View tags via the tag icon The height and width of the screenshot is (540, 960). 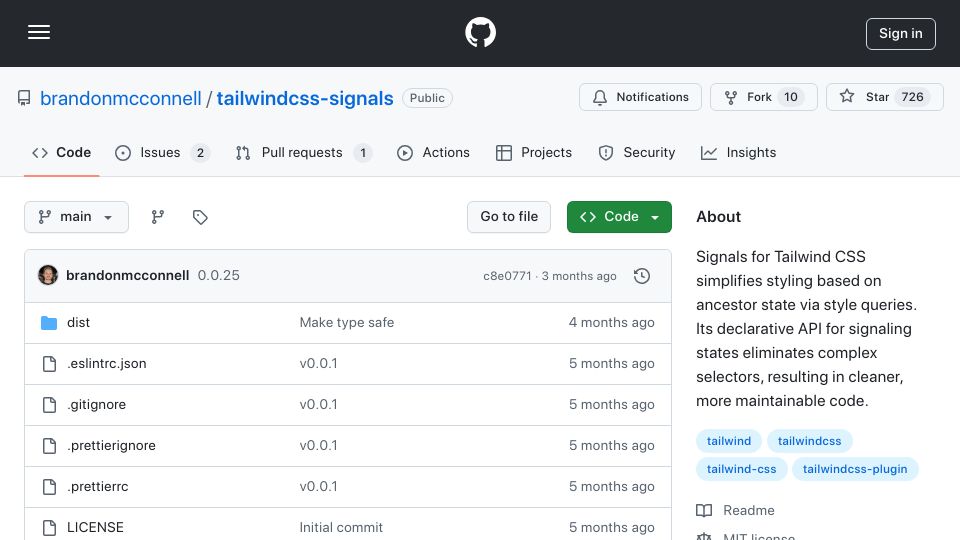click(200, 217)
